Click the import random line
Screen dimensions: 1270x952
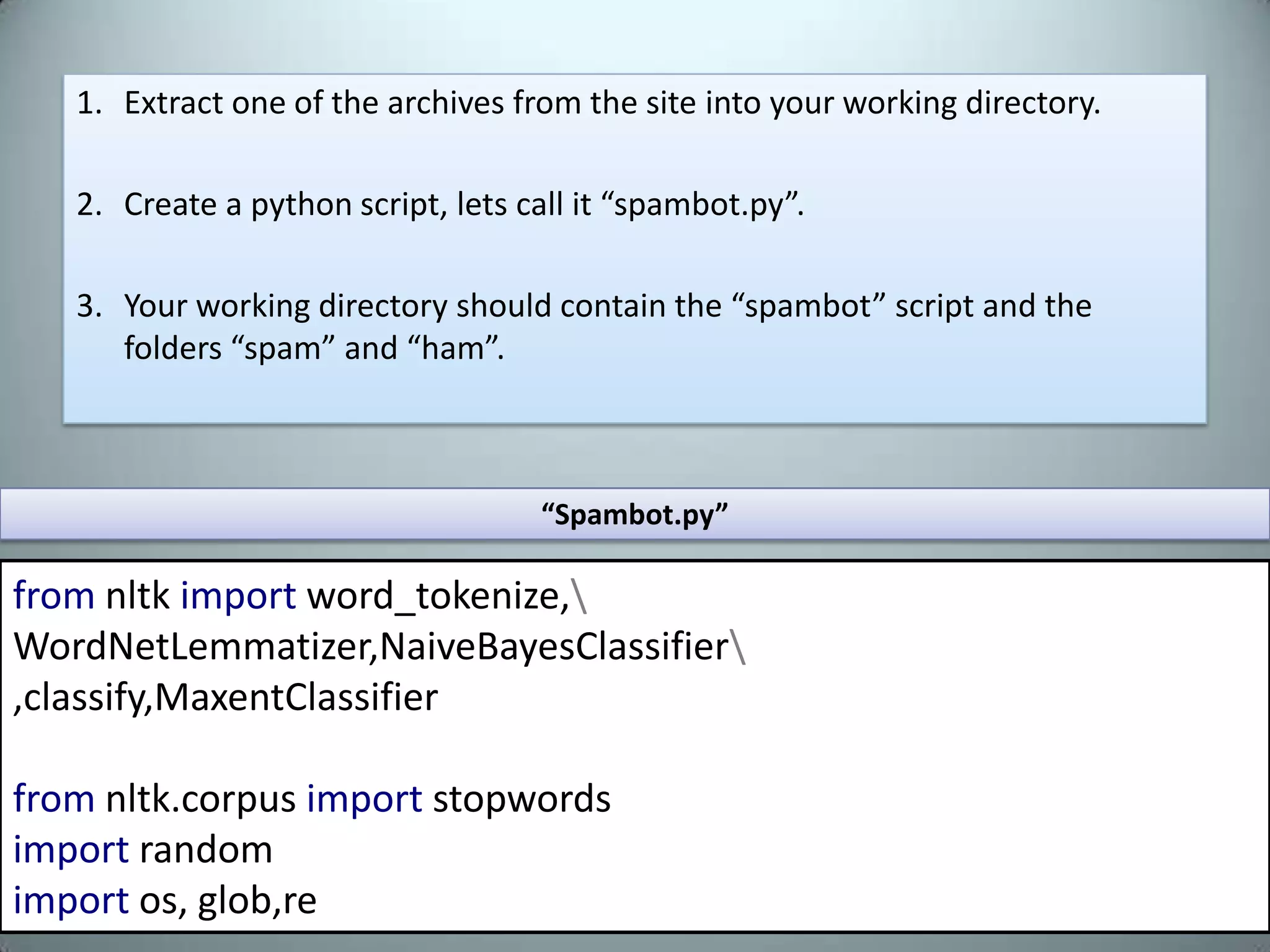pyautogui.click(x=143, y=850)
